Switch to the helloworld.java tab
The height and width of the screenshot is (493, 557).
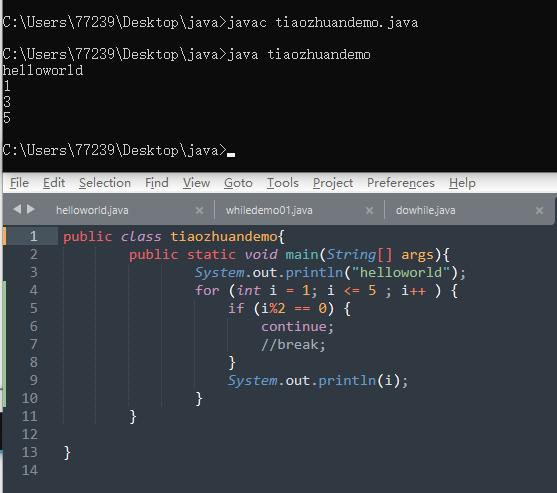(x=92, y=210)
